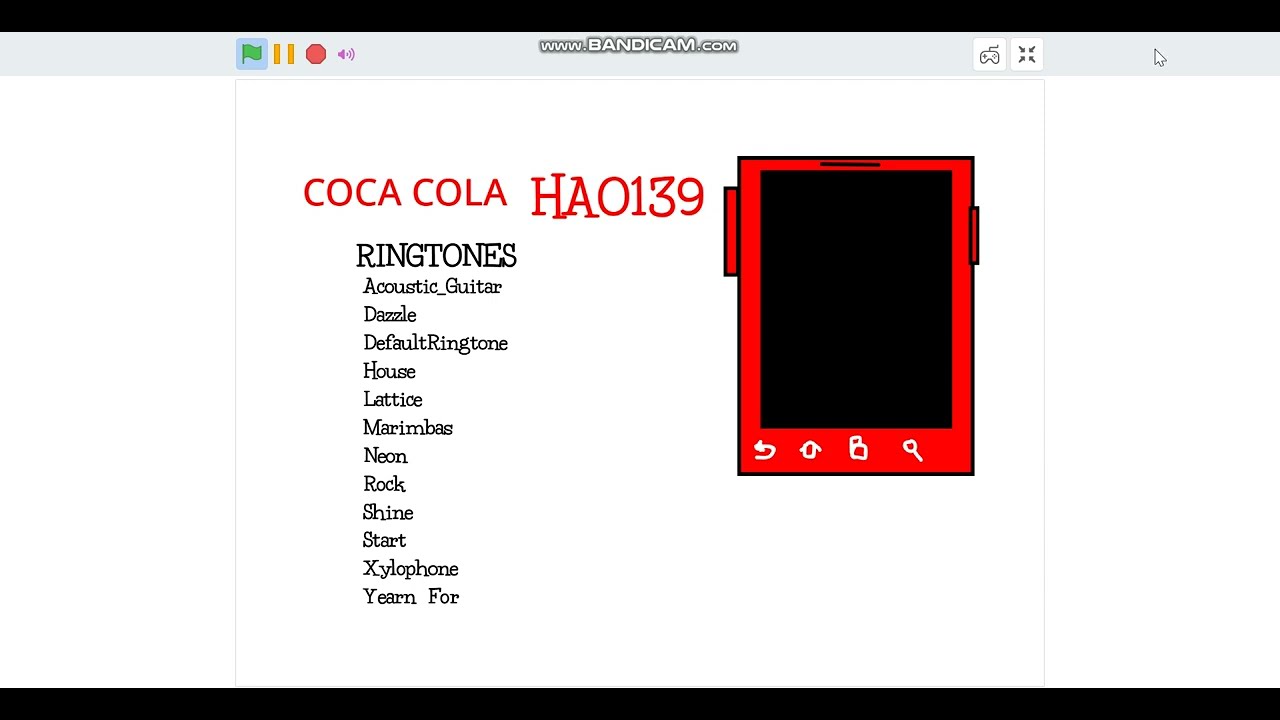Pause the project with the pause icon
This screenshot has width=1280, height=720.
pyautogui.click(x=284, y=54)
